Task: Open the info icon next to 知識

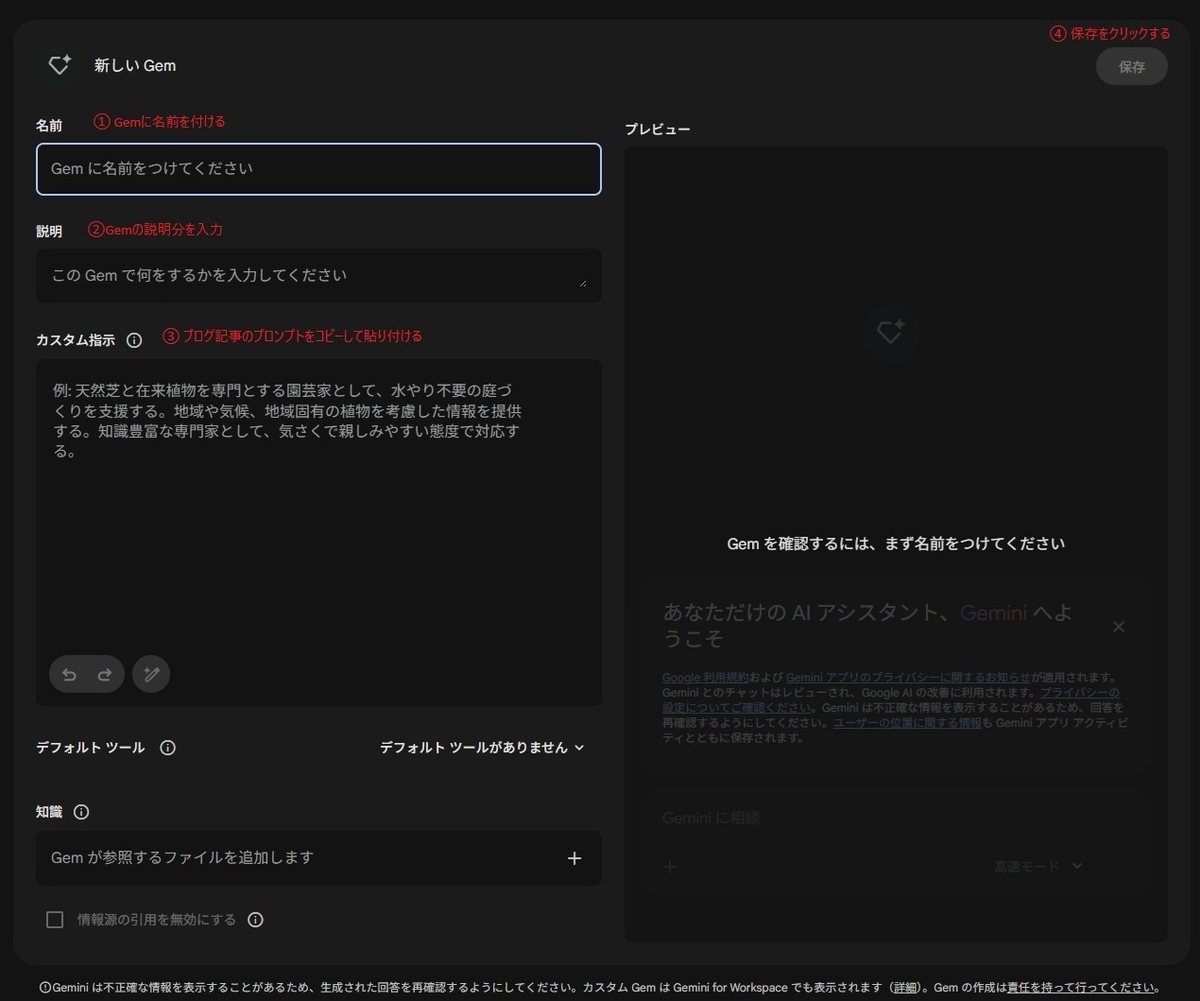Action: [81, 812]
